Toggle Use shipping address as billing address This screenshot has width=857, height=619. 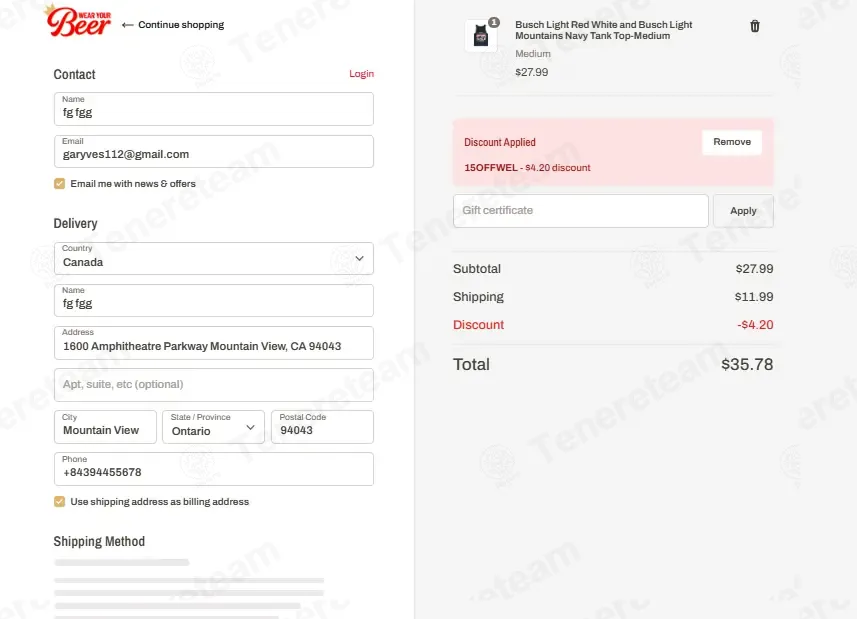point(60,502)
